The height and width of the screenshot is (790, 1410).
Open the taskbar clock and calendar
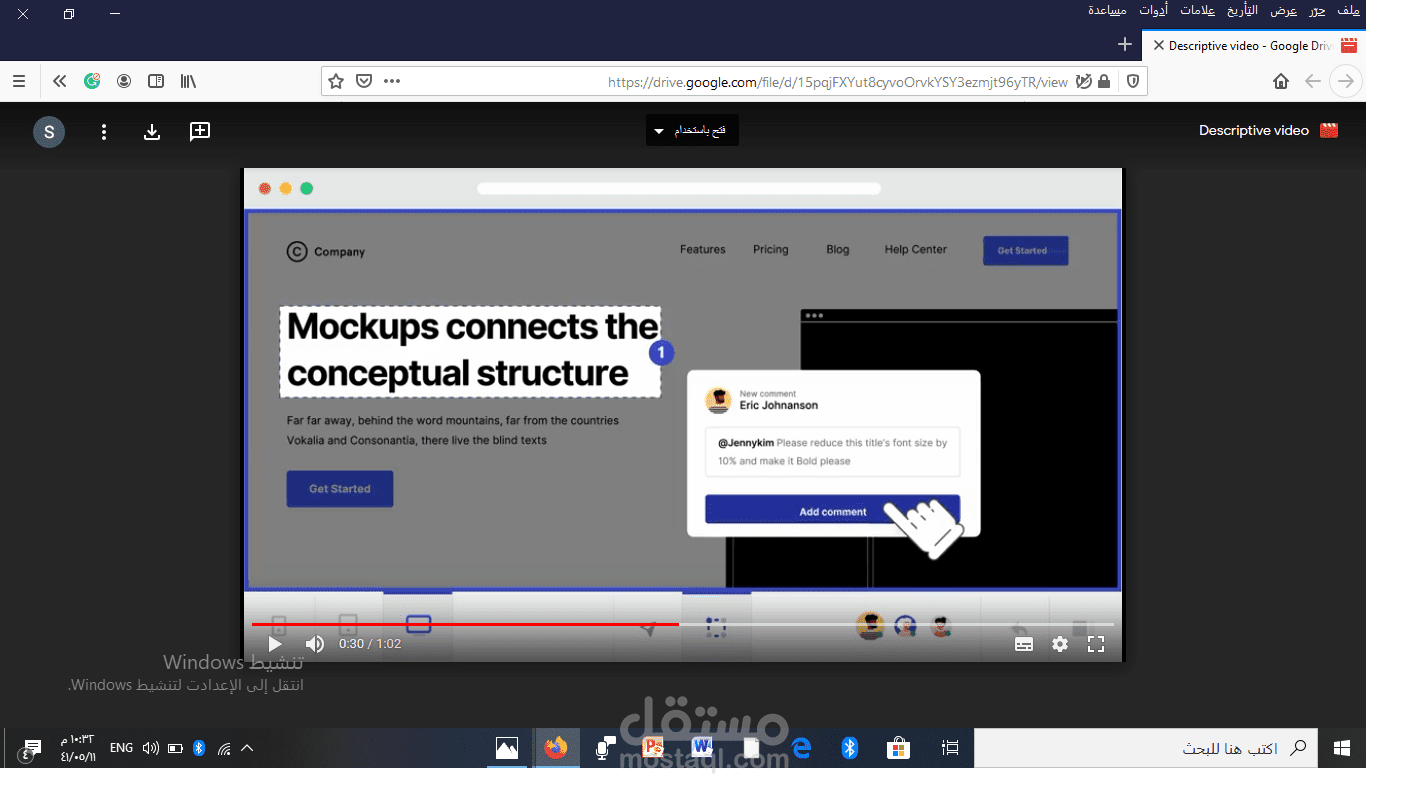78,748
